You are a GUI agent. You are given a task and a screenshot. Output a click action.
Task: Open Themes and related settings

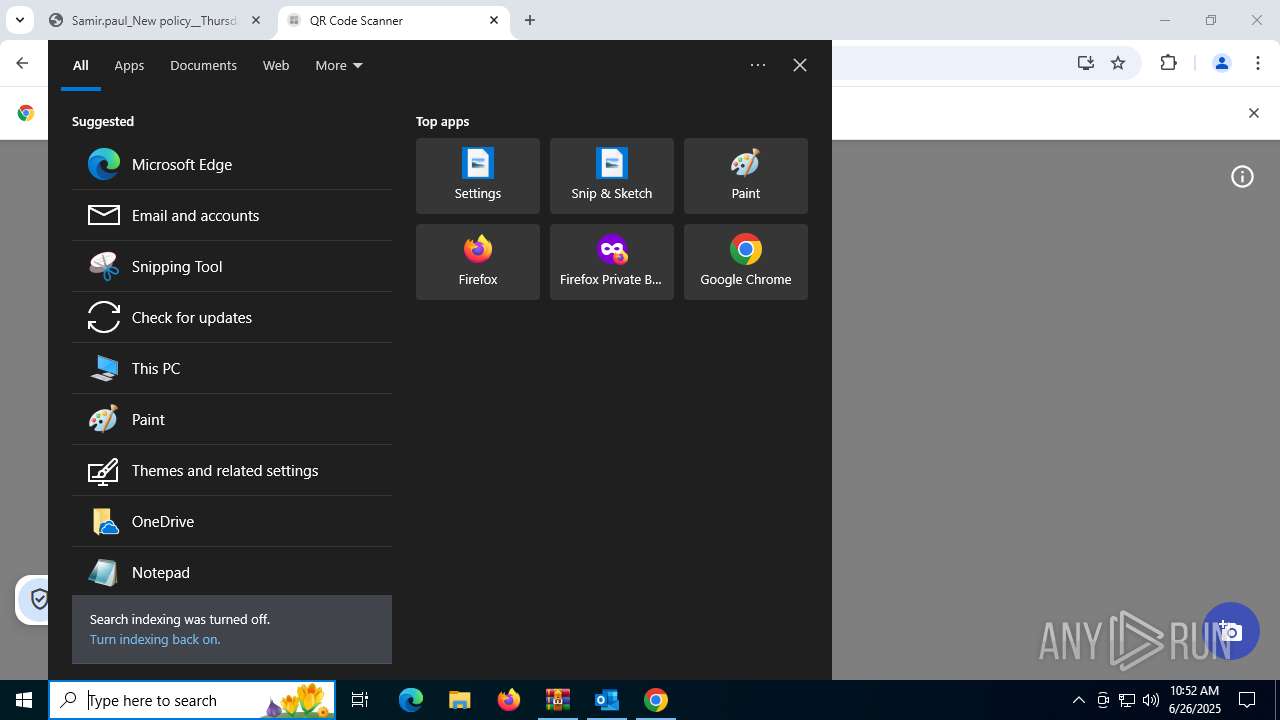(x=232, y=470)
